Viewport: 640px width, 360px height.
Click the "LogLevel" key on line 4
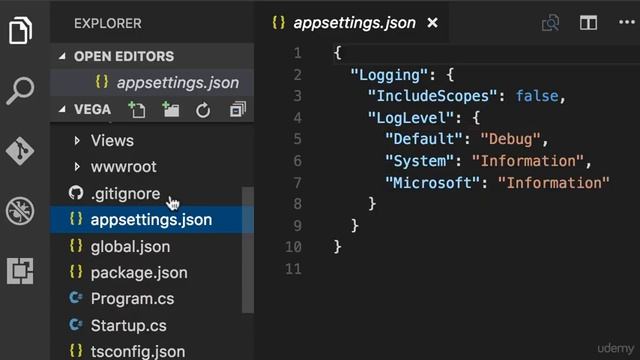tap(411, 118)
